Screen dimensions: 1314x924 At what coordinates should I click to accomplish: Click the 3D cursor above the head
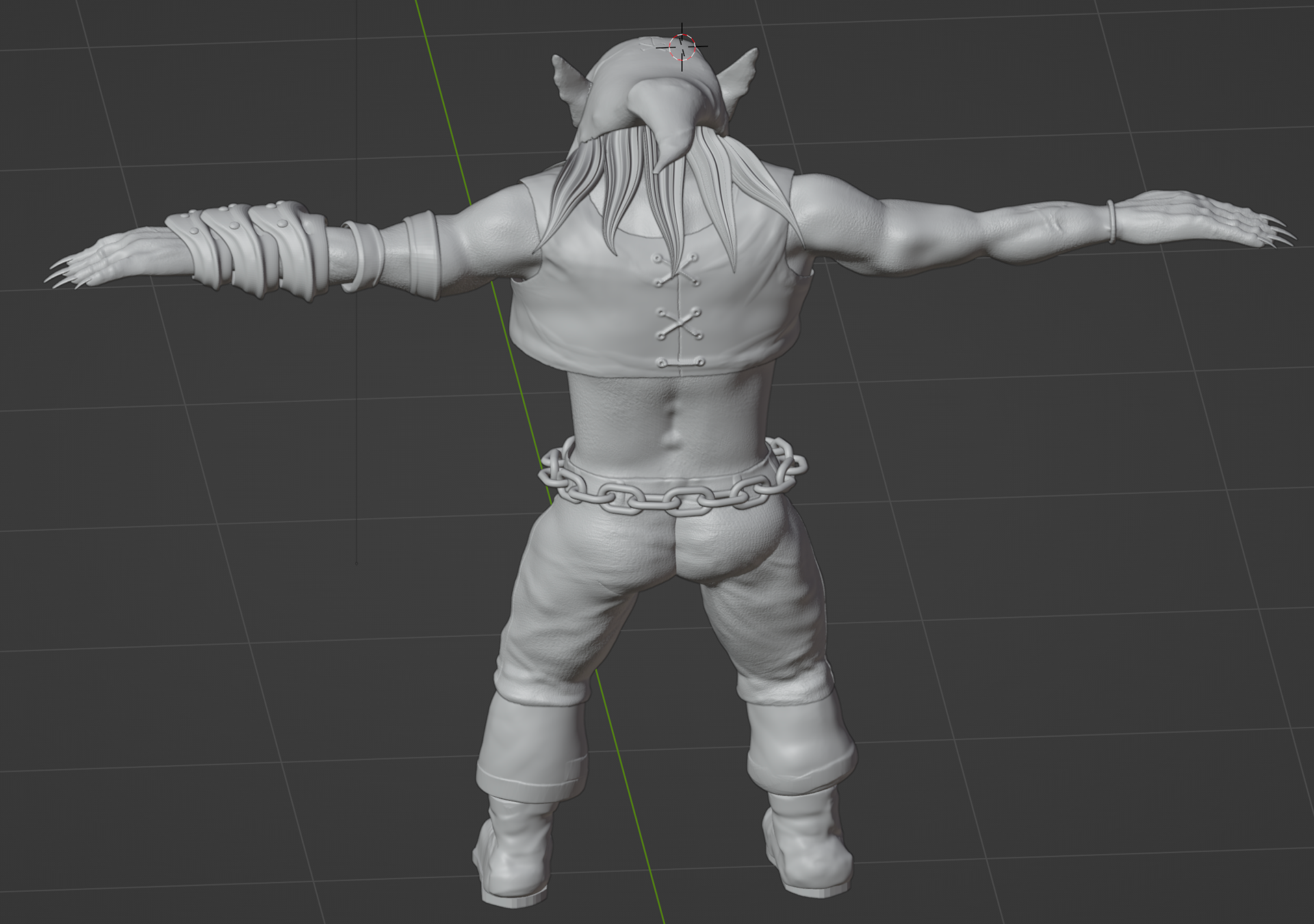tap(682, 47)
